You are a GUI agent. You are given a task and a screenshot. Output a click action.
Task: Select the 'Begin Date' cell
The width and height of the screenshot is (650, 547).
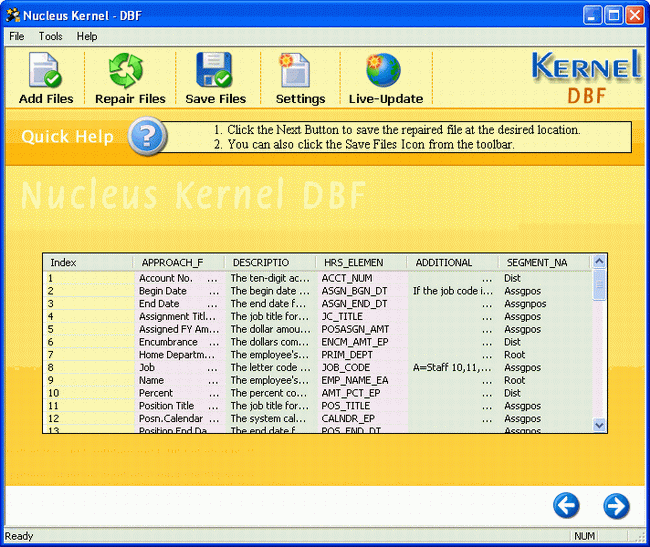[179, 291]
